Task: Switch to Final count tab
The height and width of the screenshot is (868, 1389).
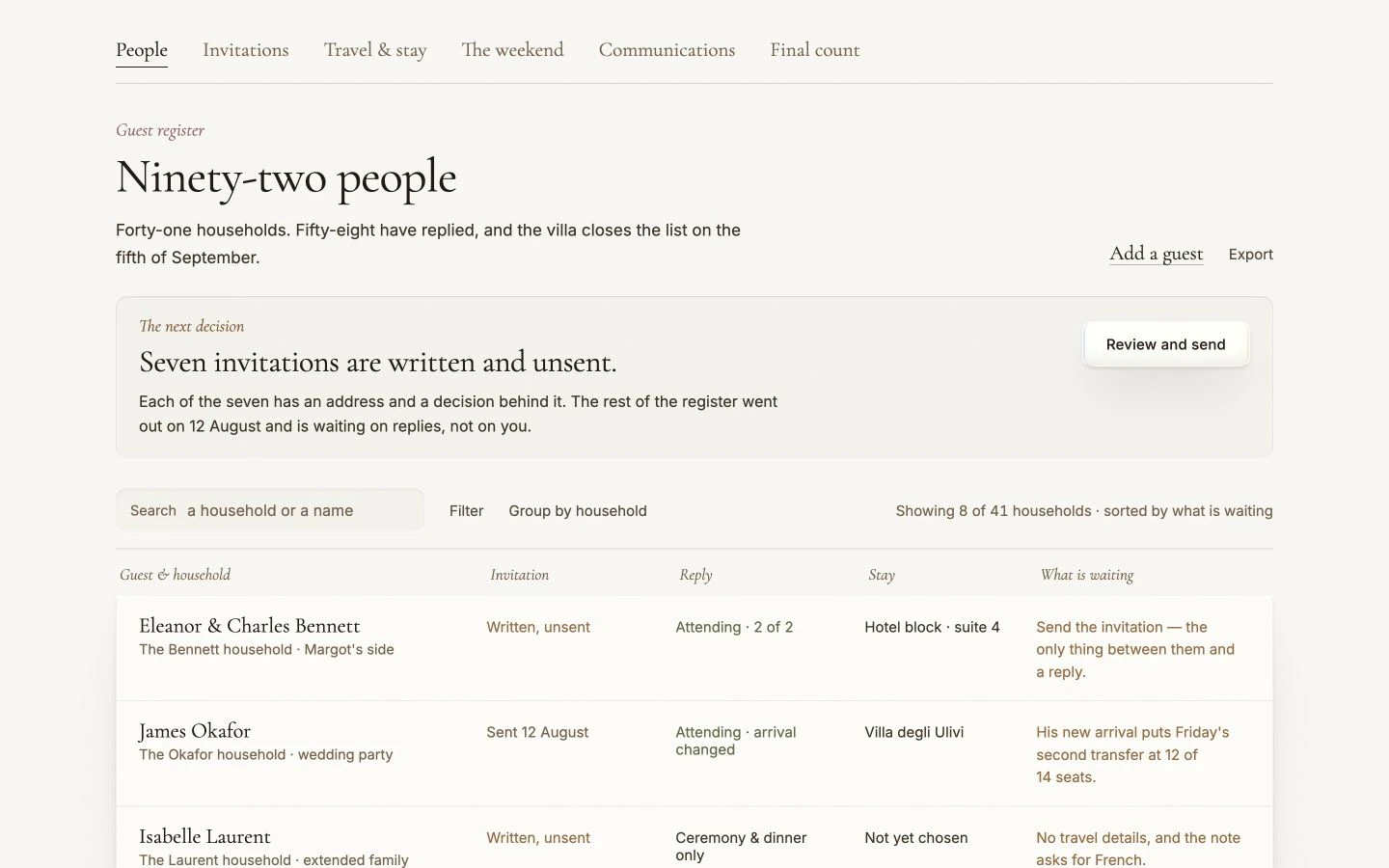Action: [x=815, y=50]
